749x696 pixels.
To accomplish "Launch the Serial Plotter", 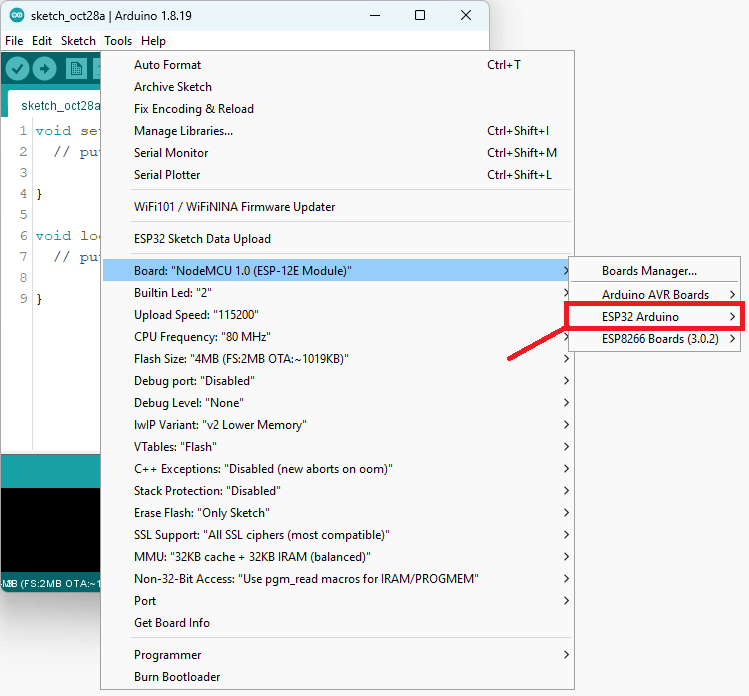I will click(x=337, y=174).
